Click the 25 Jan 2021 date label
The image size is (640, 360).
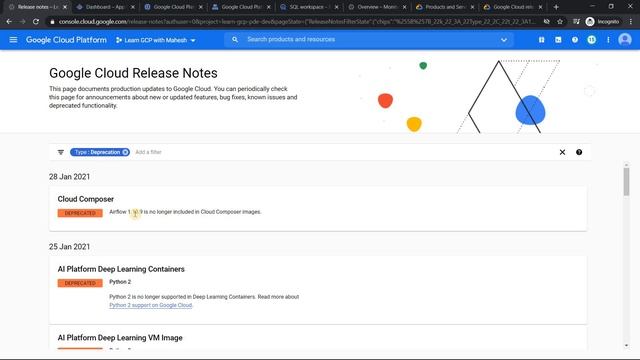[69, 247]
